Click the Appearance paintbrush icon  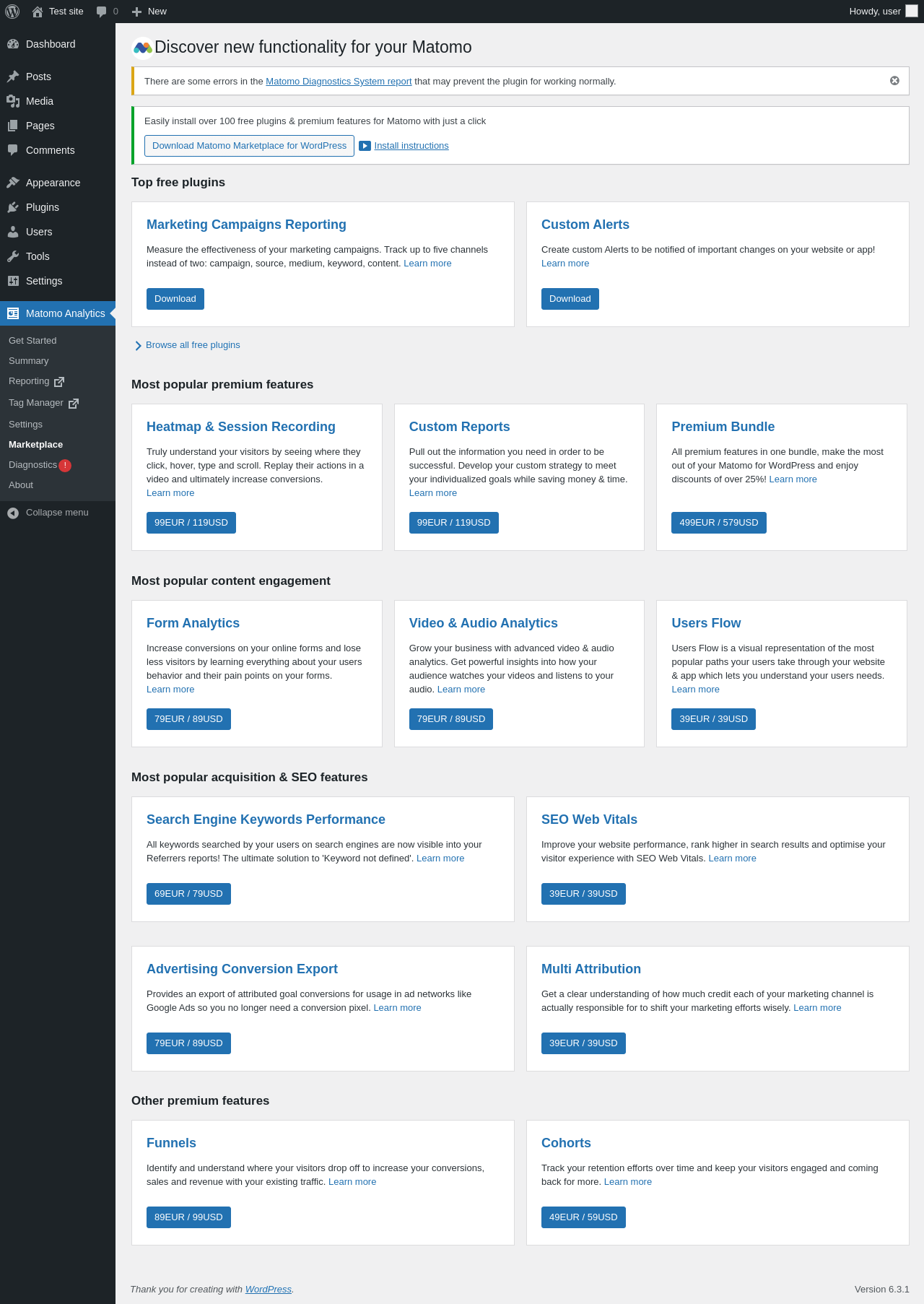pos(13,183)
